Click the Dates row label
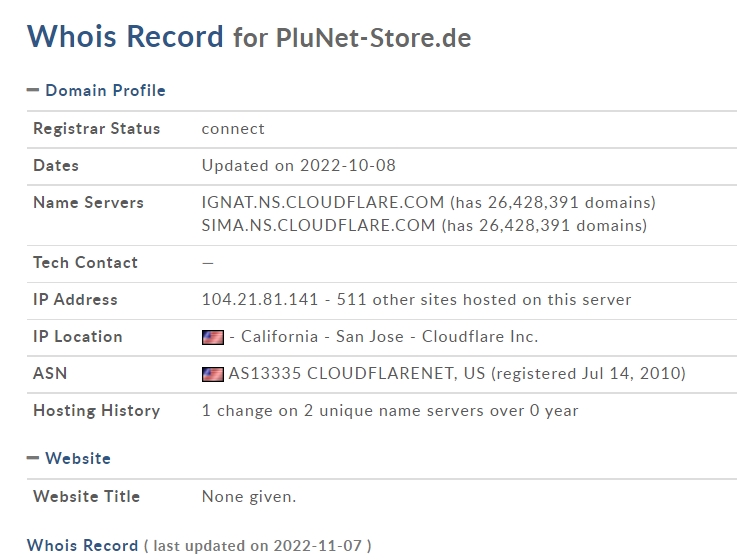737x560 pixels. click(55, 166)
